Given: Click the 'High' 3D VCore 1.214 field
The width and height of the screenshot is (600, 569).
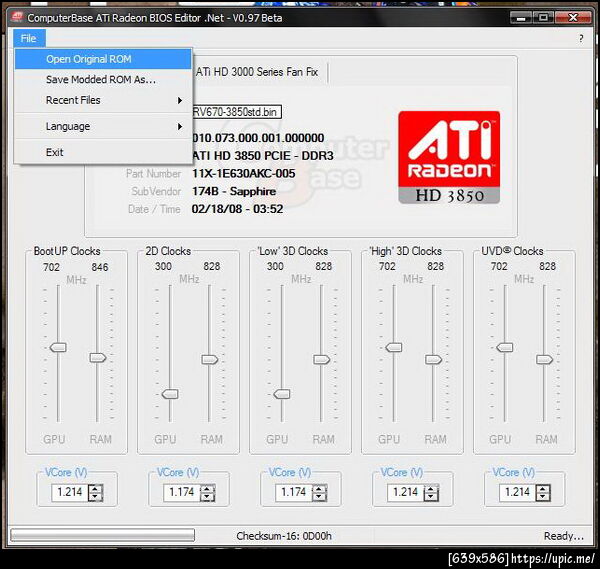Looking at the screenshot, I should pos(405,492).
